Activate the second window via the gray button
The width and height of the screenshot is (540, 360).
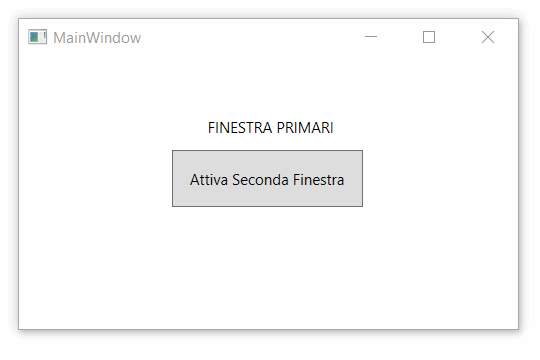[x=267, y=178]
